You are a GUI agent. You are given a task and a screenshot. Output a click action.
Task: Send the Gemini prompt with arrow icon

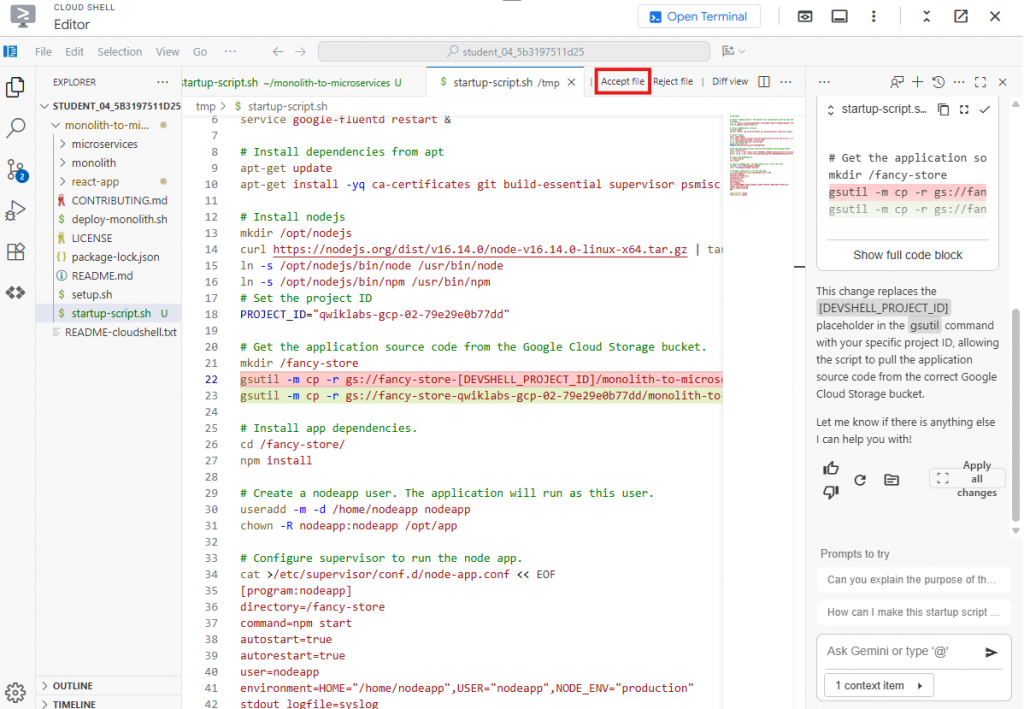(x=991, y=652)
